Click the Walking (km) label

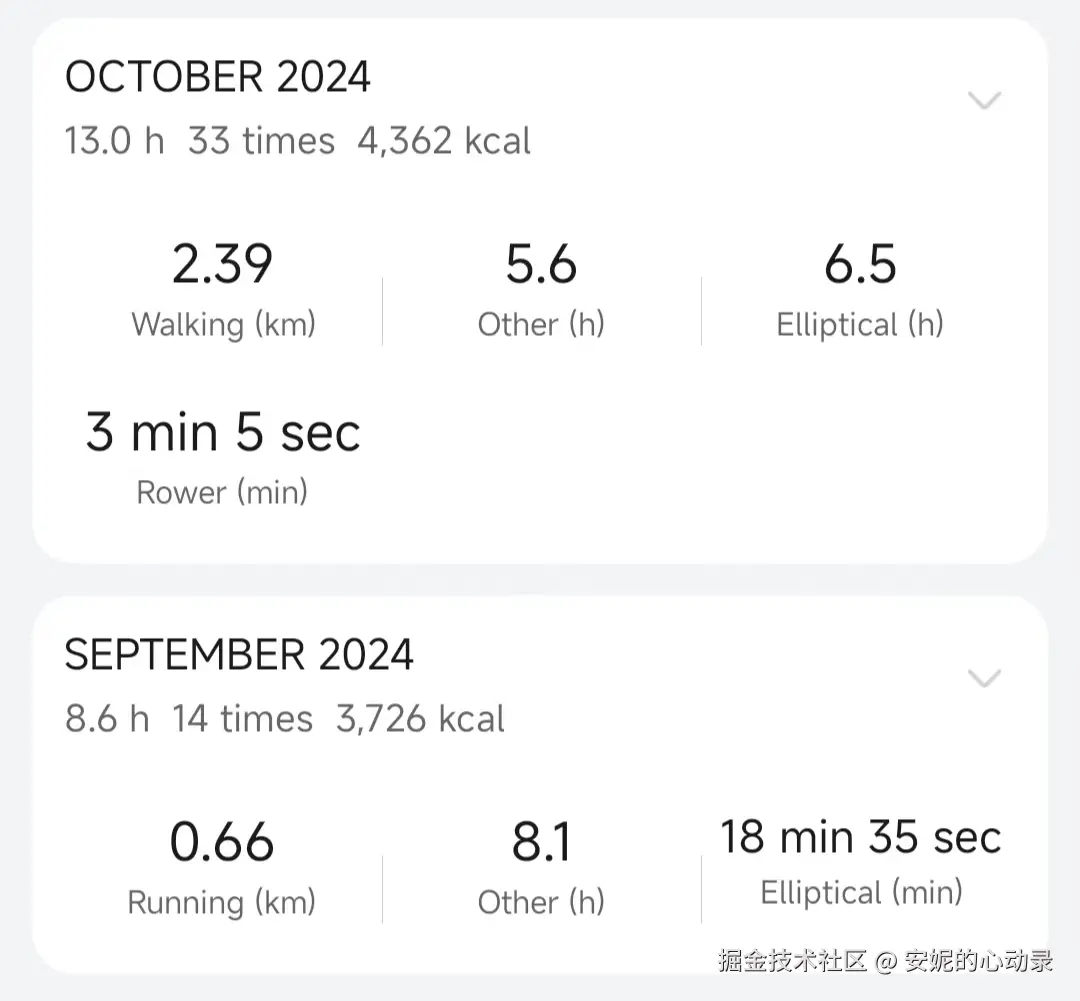tap(223, 324)
